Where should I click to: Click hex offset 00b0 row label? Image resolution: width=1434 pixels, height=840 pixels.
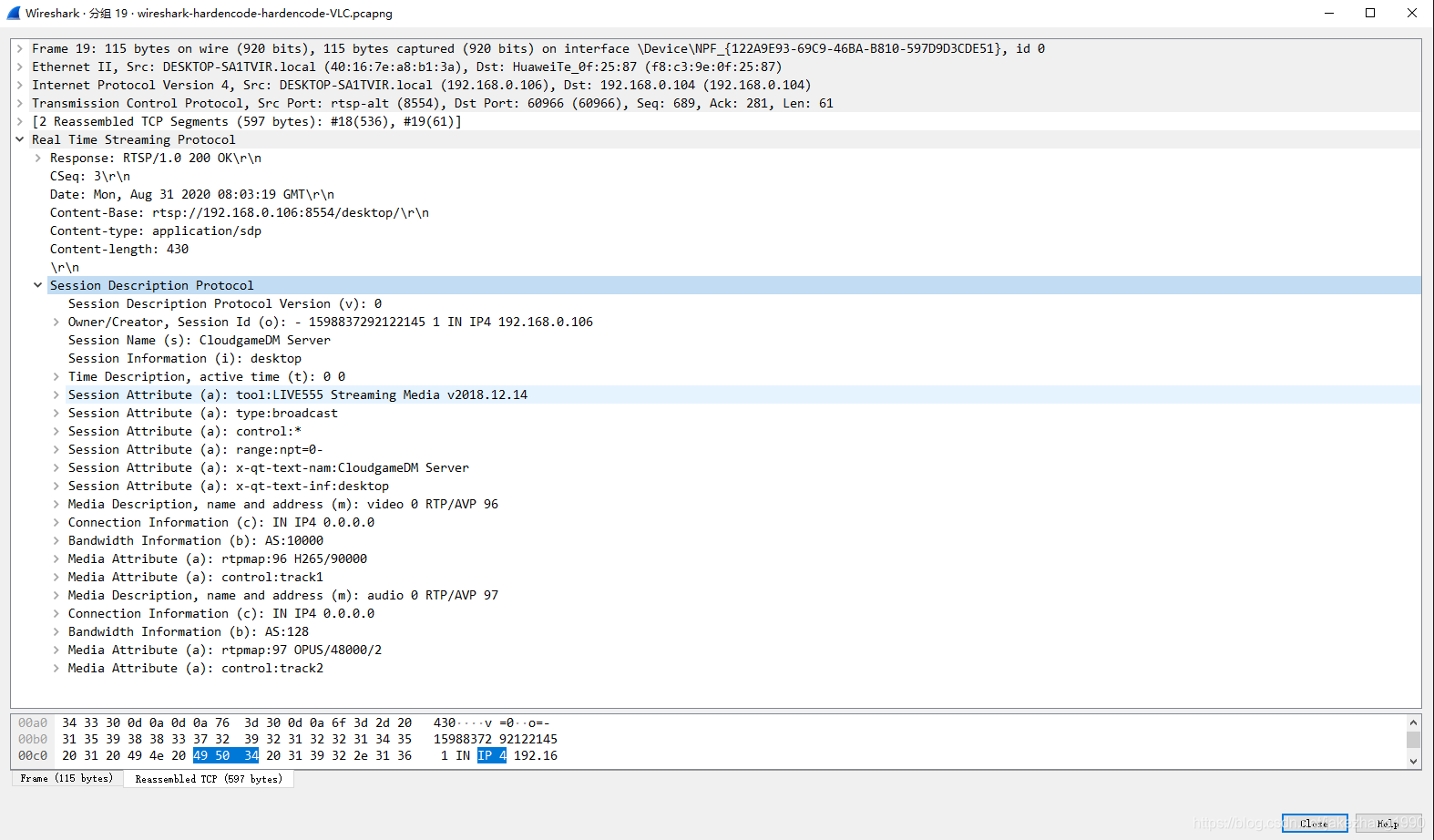pyautogui.click(x=33, y=739)
